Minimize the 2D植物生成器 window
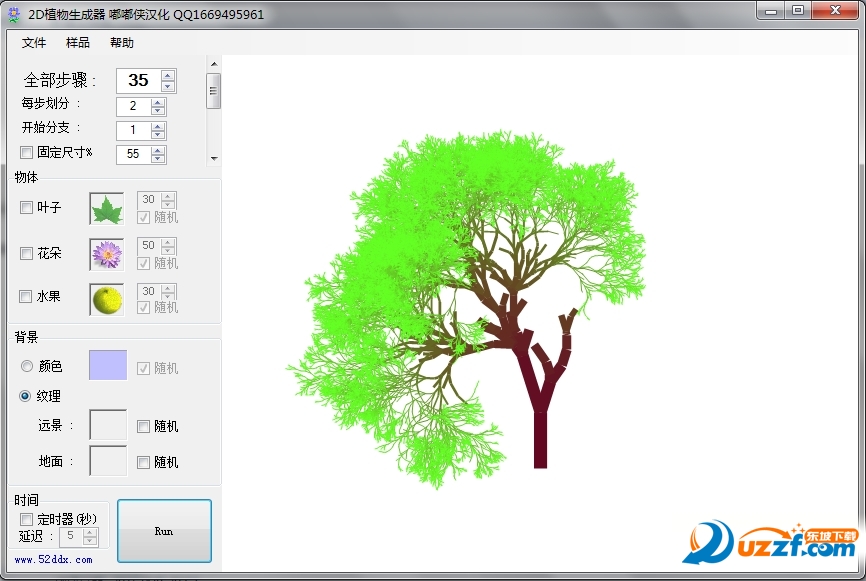 tap(772, 11)
